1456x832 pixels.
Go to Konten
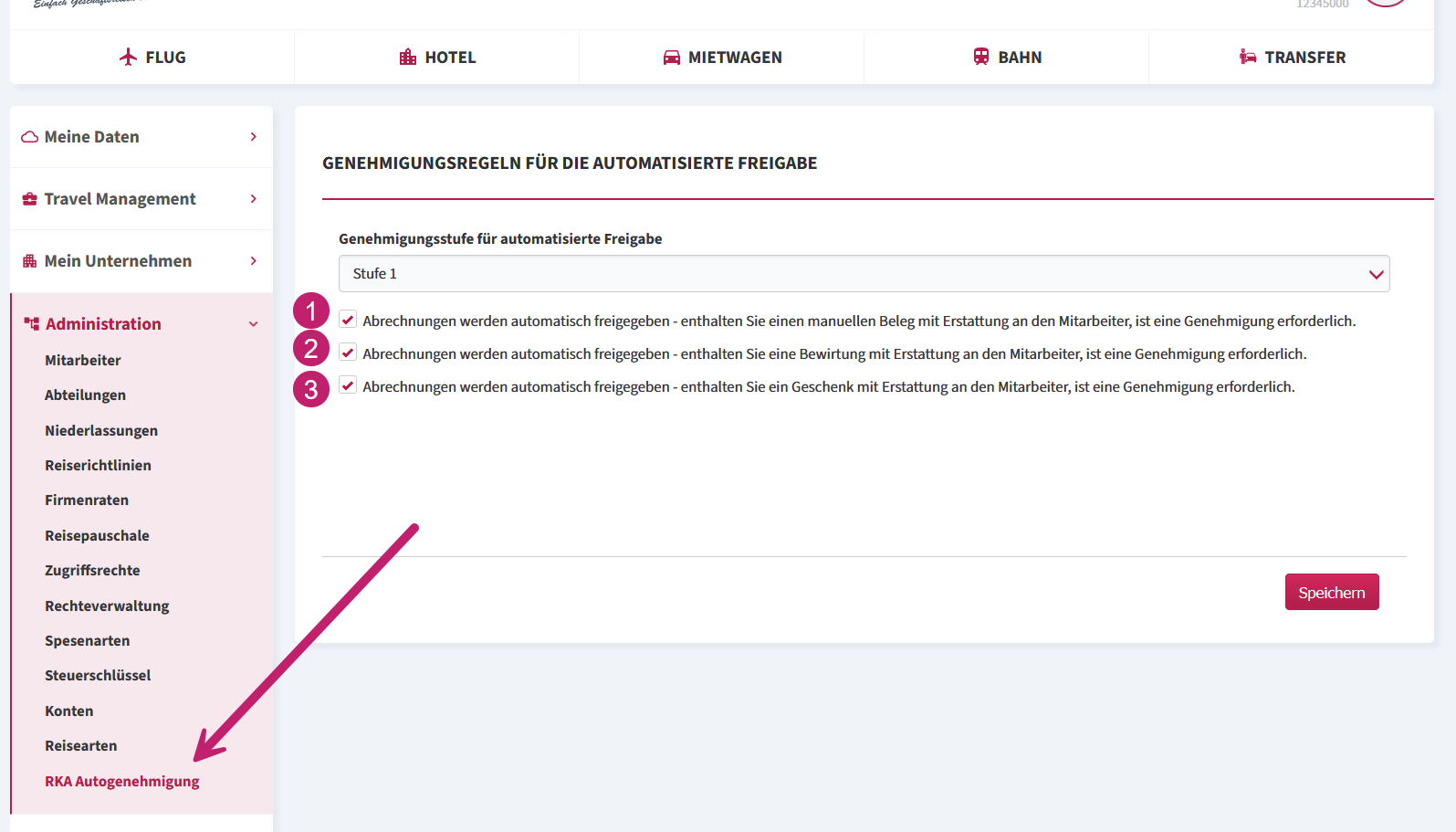click(x=69, y=711)
